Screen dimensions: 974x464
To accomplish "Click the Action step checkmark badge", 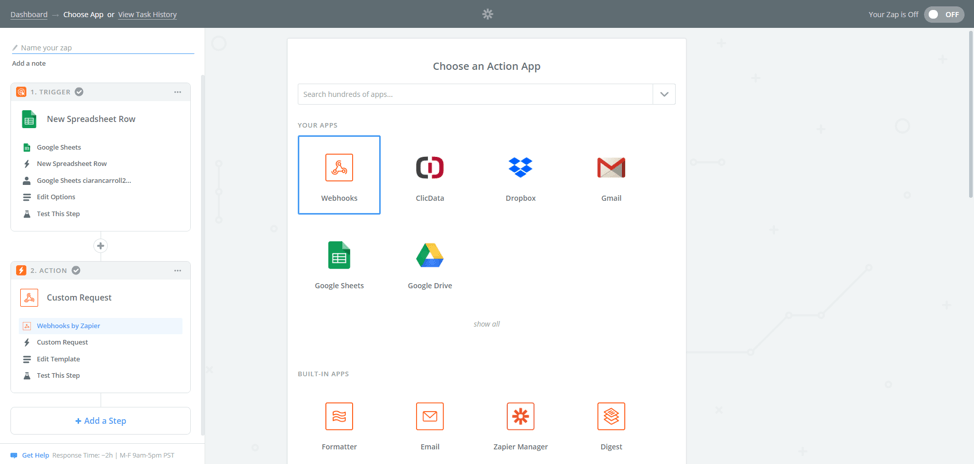I will pos(76,270).
